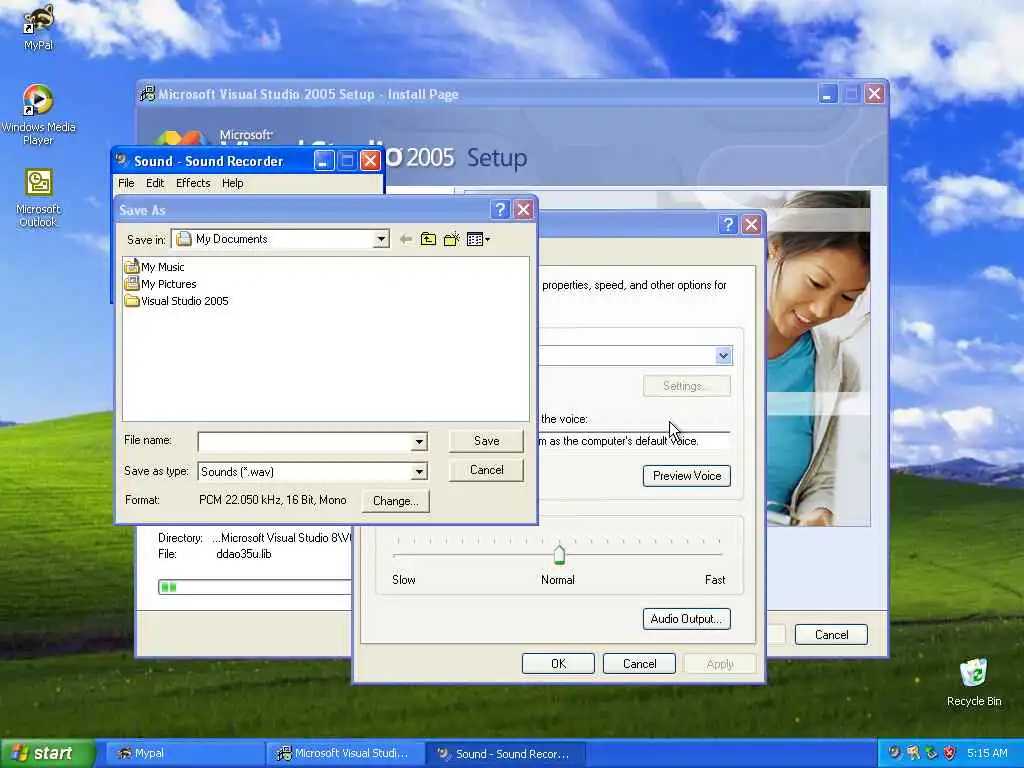
Task: Click the back arrow in Save As toolbar
Action: (x=406, y=240)
